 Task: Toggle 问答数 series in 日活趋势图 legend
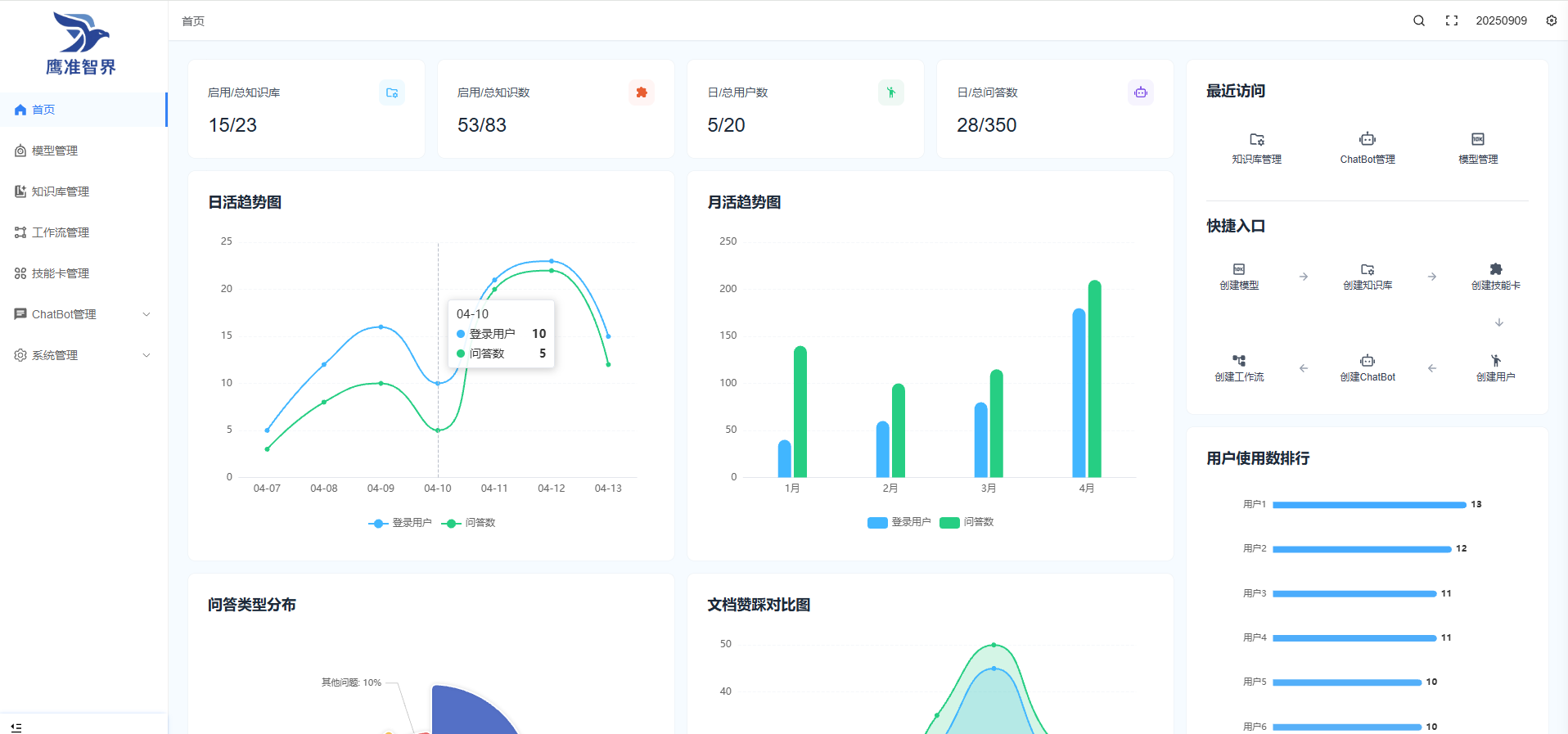469,523
